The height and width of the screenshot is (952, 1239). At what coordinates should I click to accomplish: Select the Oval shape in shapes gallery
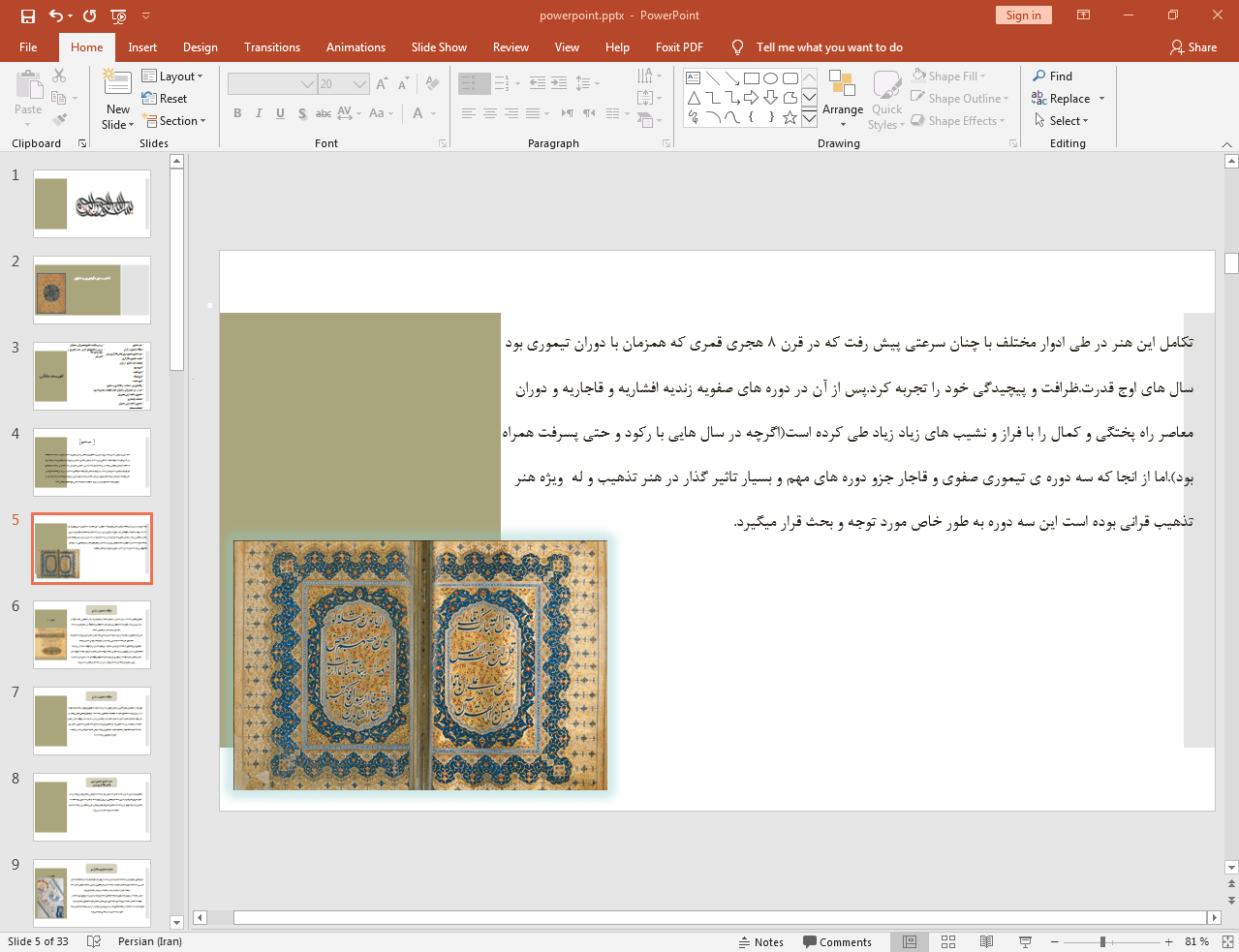tap(771, 78)
